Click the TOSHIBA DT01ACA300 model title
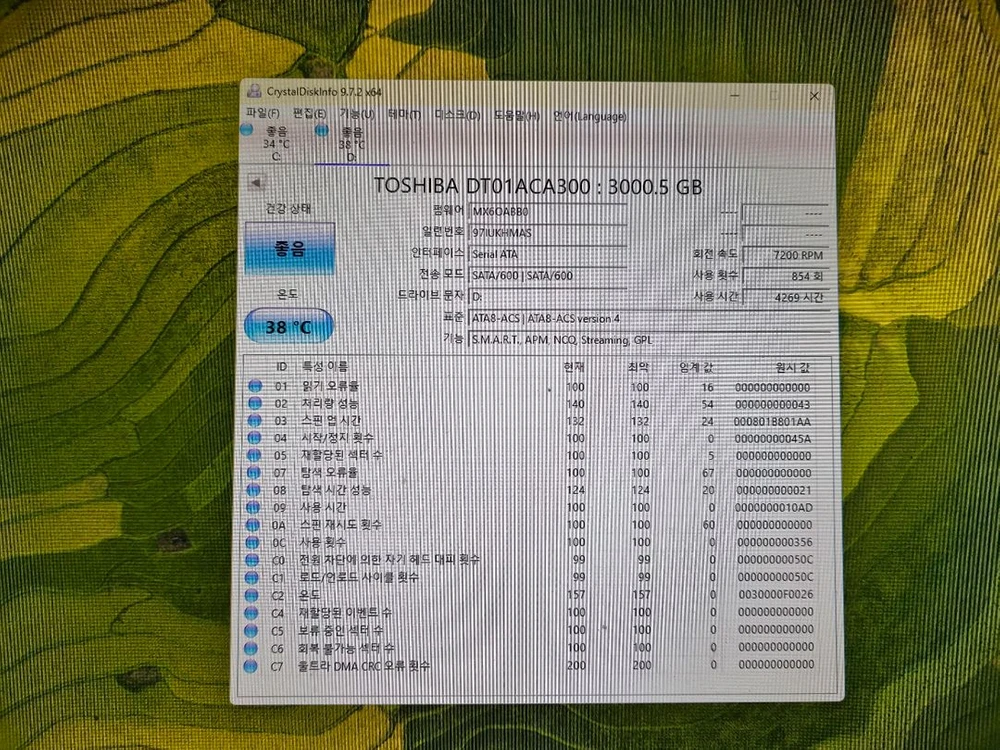Screen dimensions: 1000x750 point(538,186)
